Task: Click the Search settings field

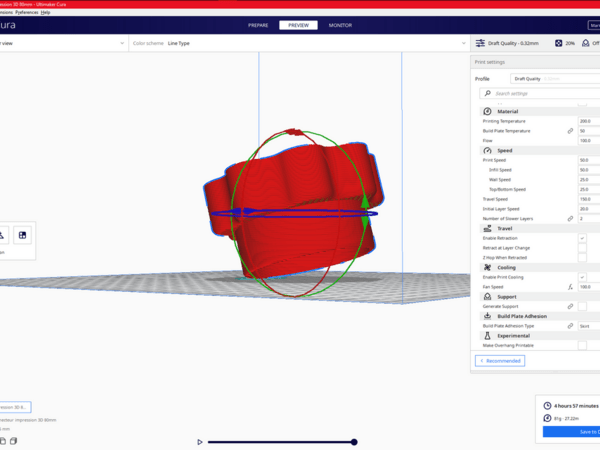Action: pos(540,93)
